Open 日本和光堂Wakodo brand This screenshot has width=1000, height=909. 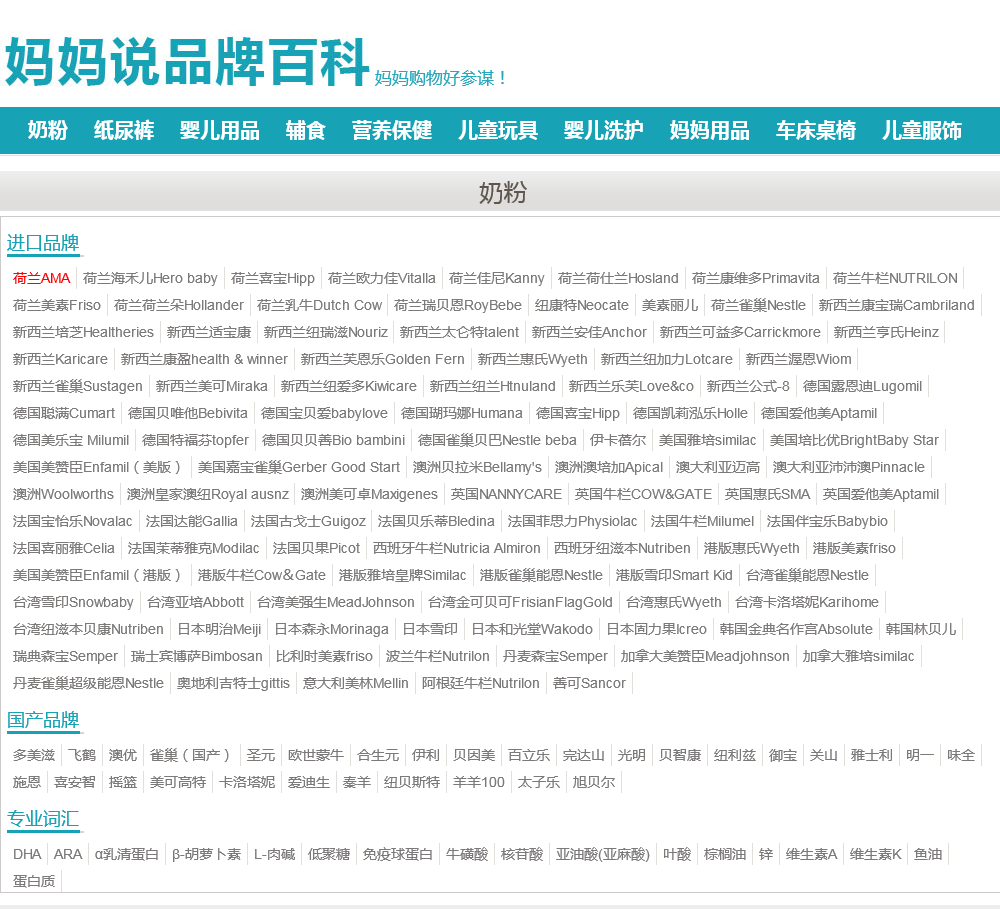coord(532,629)
